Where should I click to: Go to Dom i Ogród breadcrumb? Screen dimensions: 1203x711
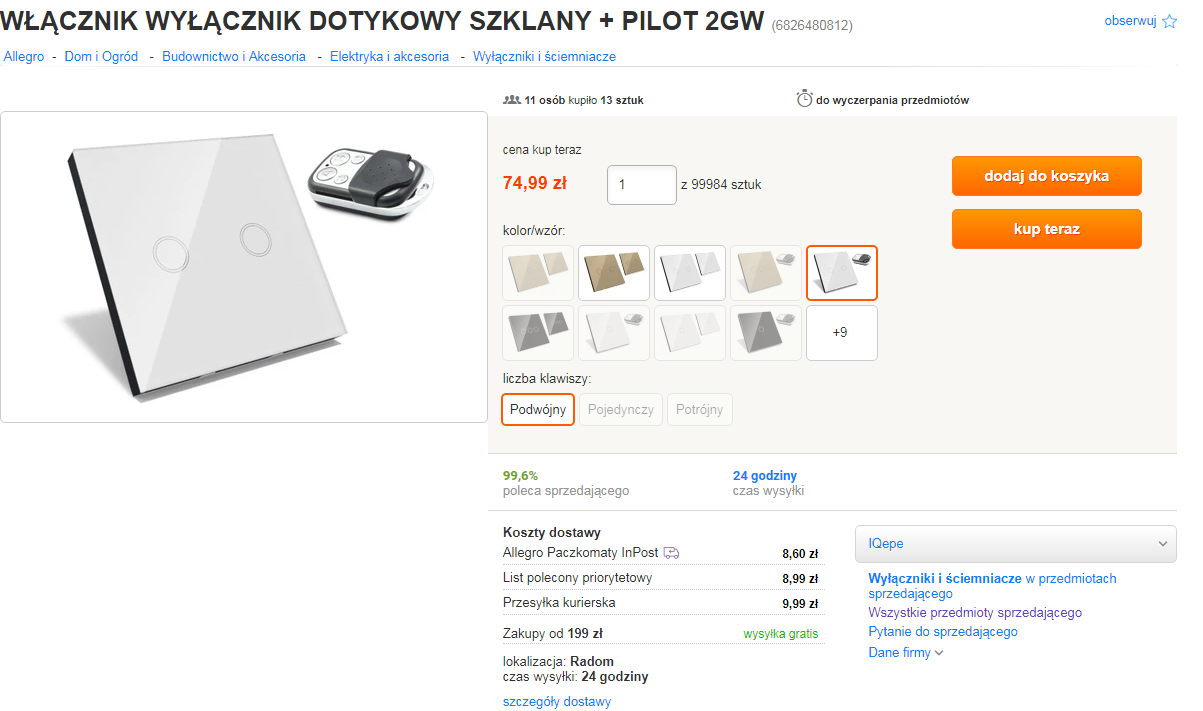101,57
